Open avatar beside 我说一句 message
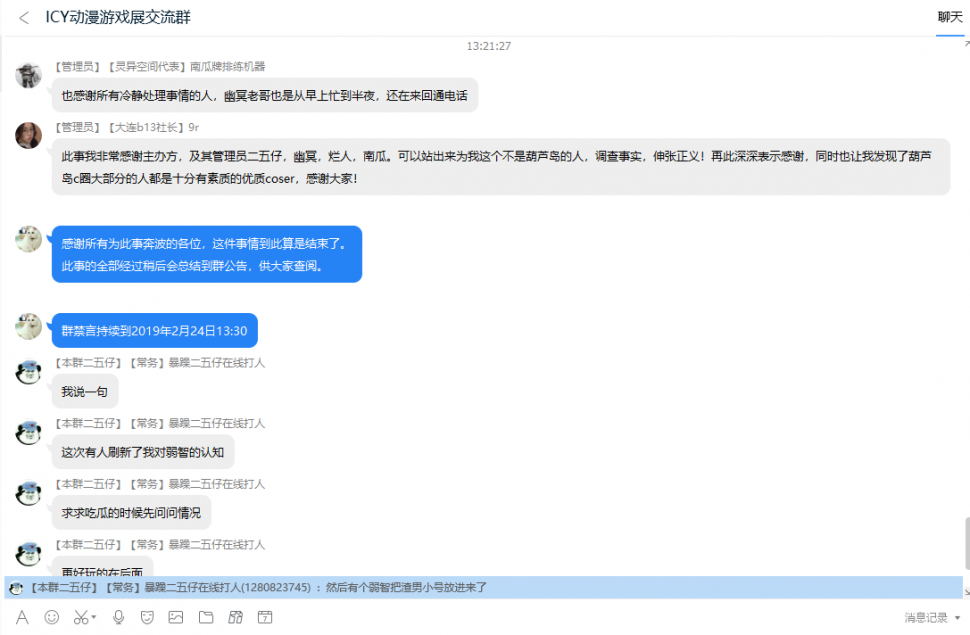The height and width of the screenshot is (635, 970). pyautogui.click(x=28, y=371)
